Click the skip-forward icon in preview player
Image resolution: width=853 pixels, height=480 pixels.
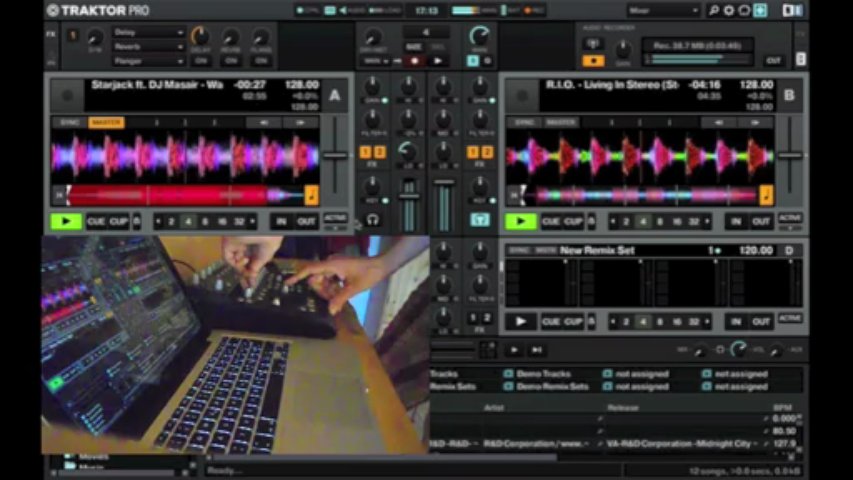coord(537,350)
